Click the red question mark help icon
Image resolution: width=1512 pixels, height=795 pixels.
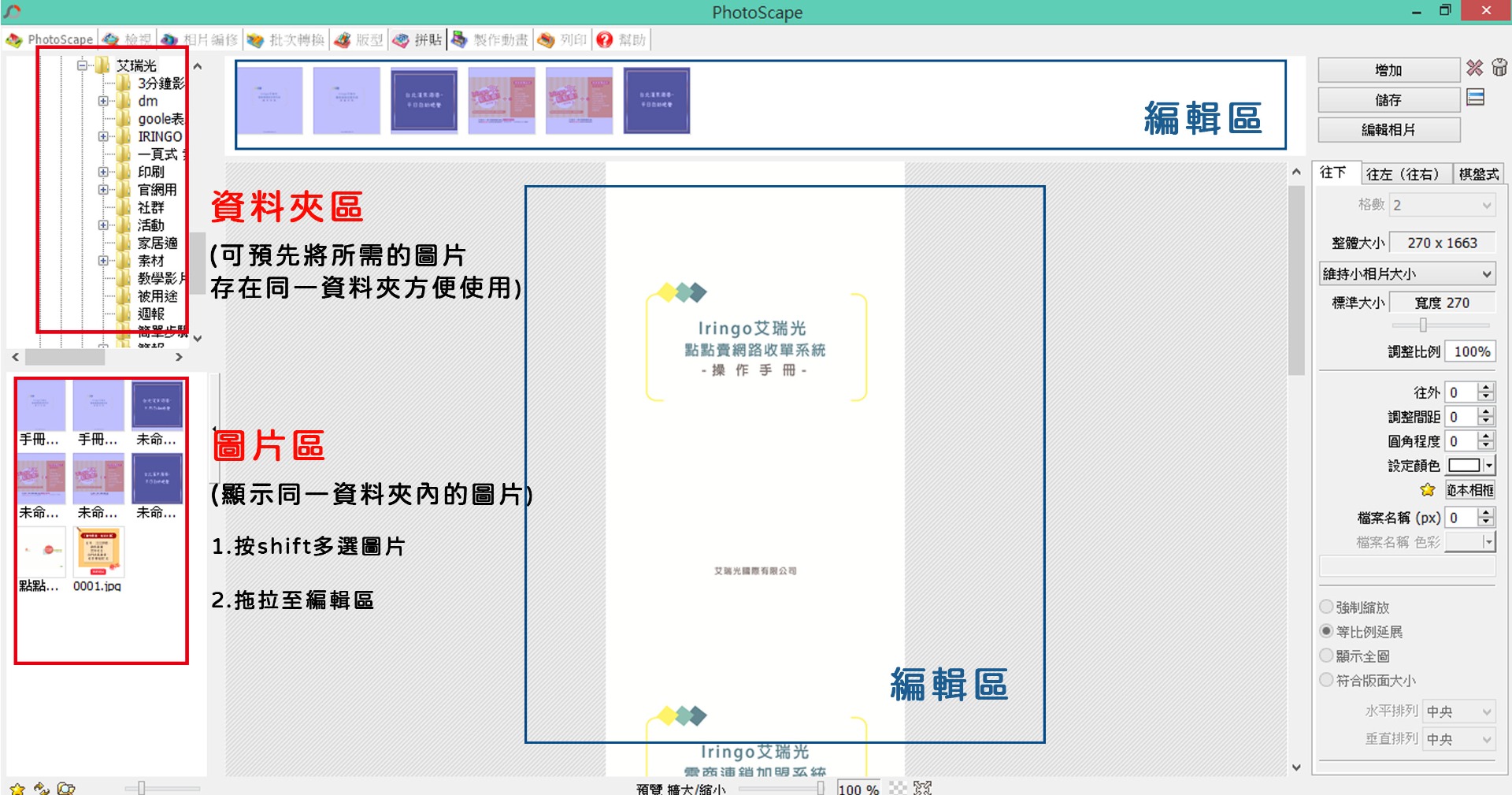605,39
